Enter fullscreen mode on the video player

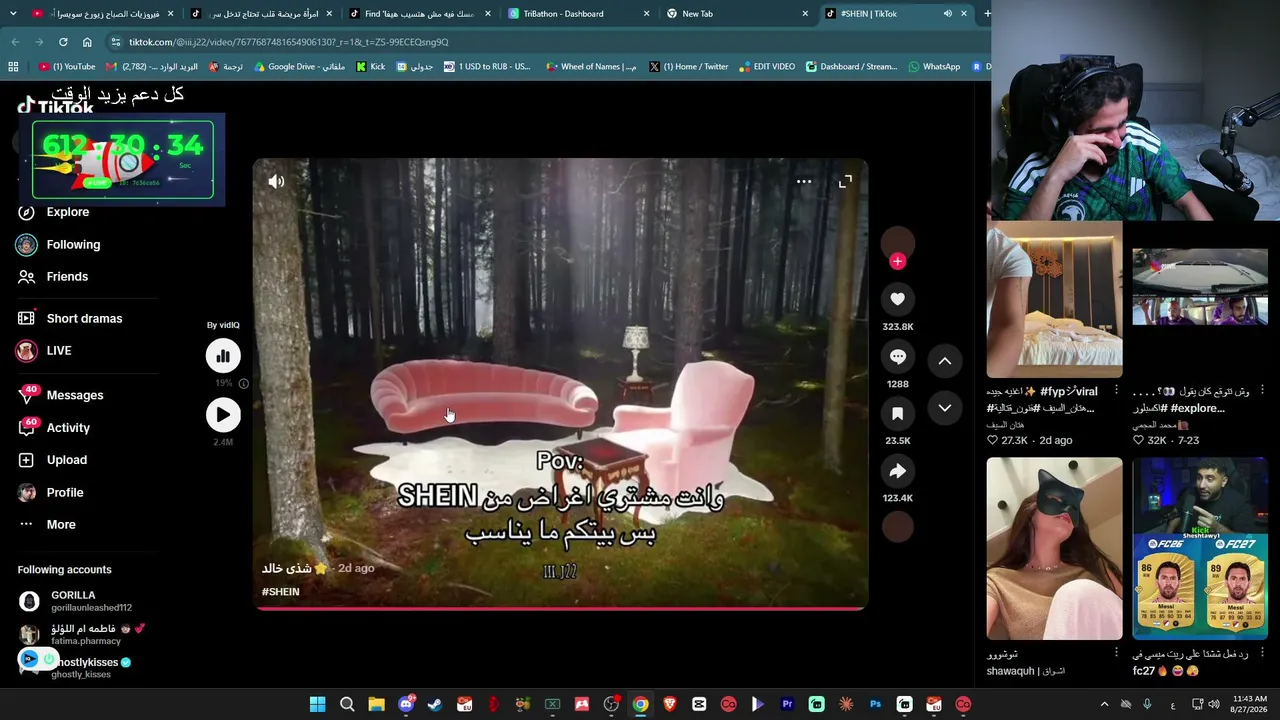(845, 182)
